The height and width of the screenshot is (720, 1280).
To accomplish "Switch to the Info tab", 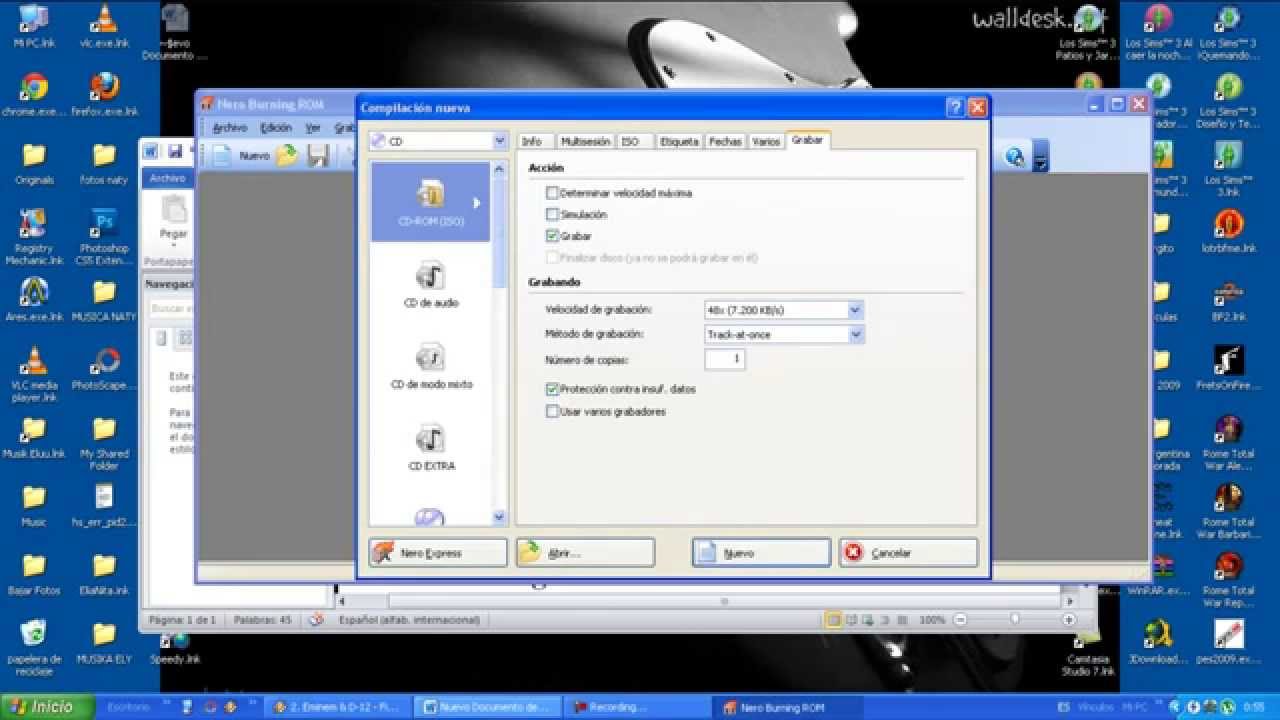I will click(532, 142).
